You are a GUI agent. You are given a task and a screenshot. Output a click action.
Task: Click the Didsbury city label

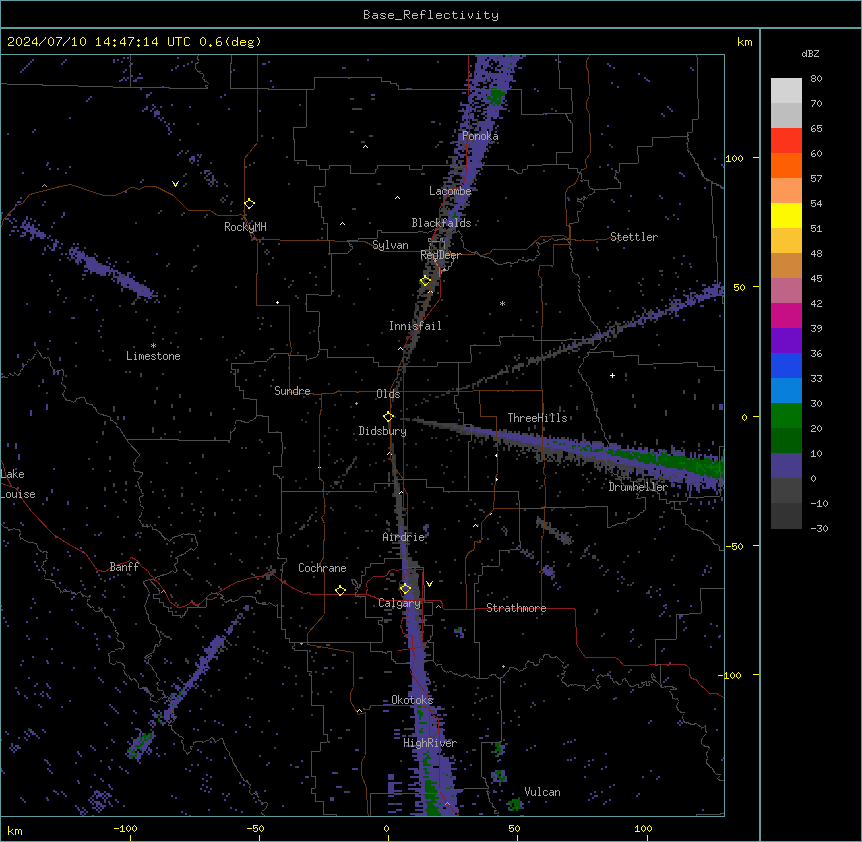[383, 431]
